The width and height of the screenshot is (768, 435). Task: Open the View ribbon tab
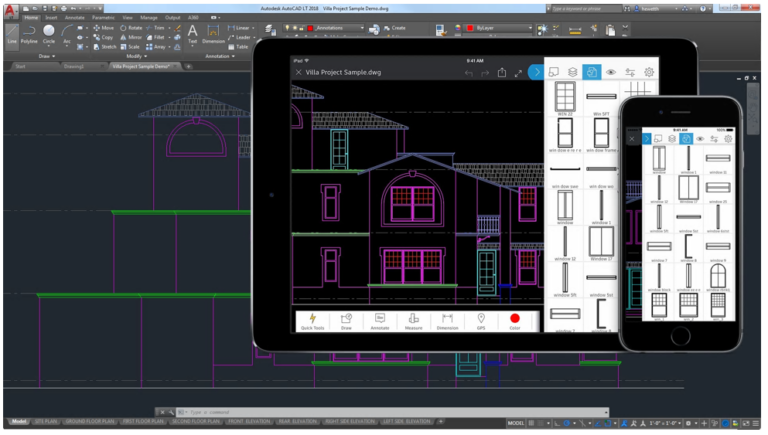coord(127,18)
